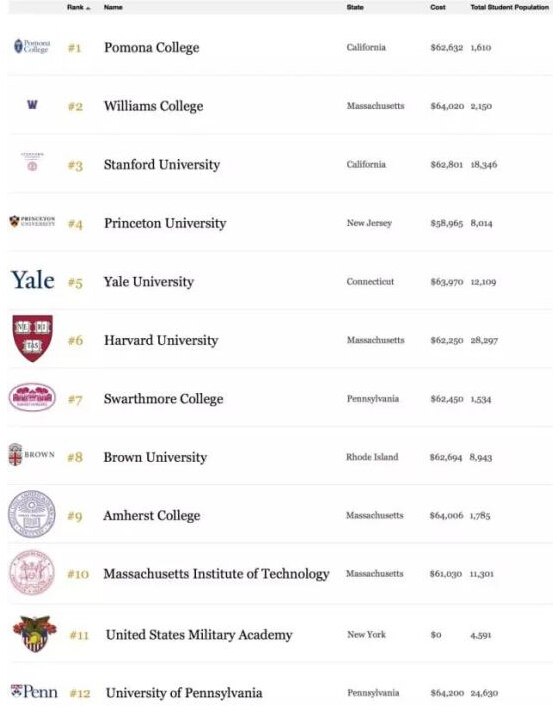Open the Stanford University link

coord(162,164)
